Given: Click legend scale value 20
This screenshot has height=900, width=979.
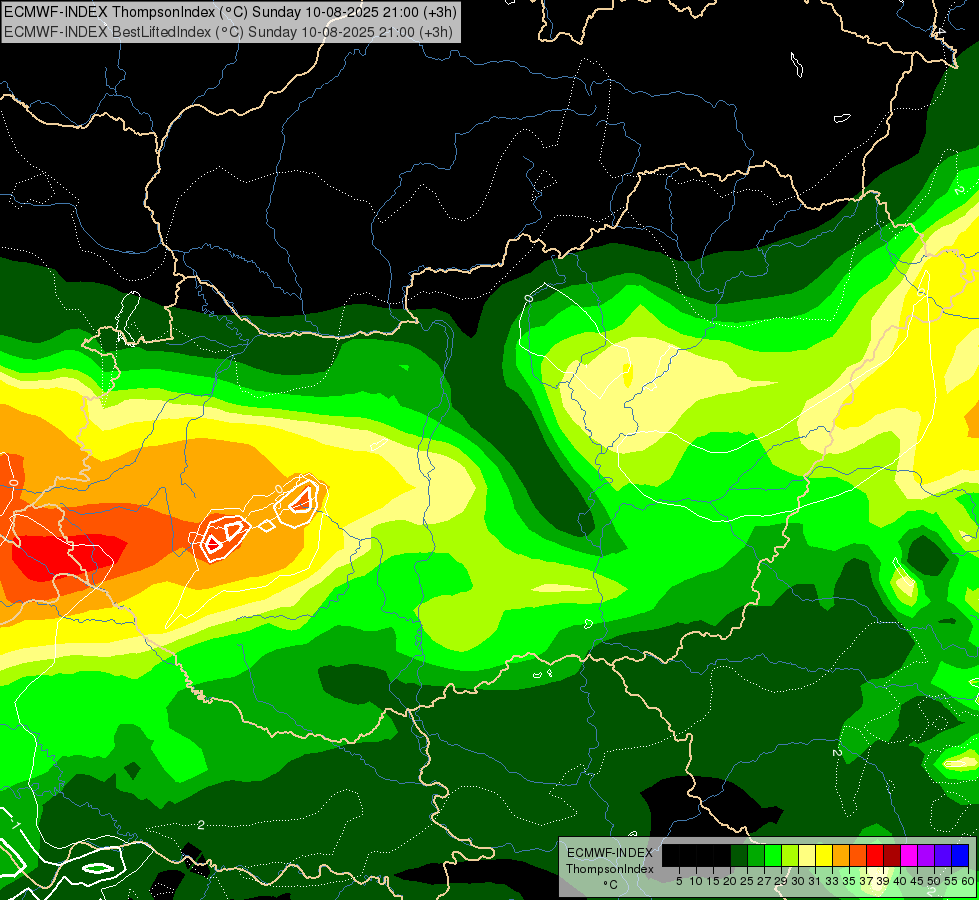Looking at the screenshot, I should click(x=730, y=881).
